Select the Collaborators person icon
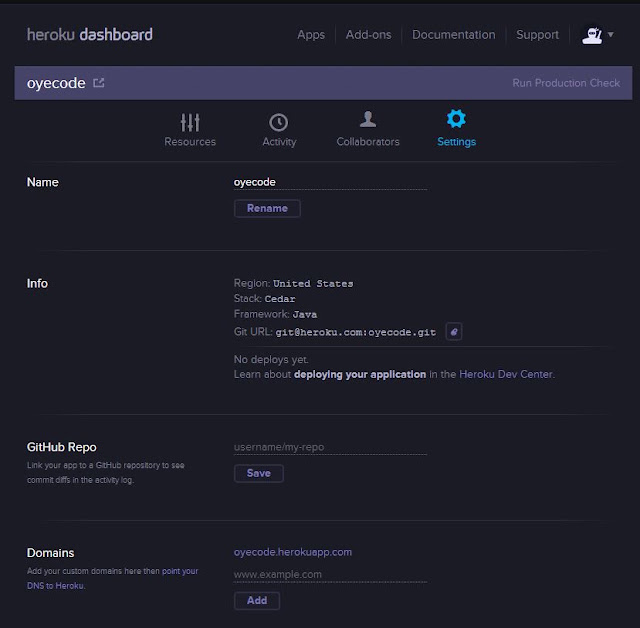 [x=368, y=119]
